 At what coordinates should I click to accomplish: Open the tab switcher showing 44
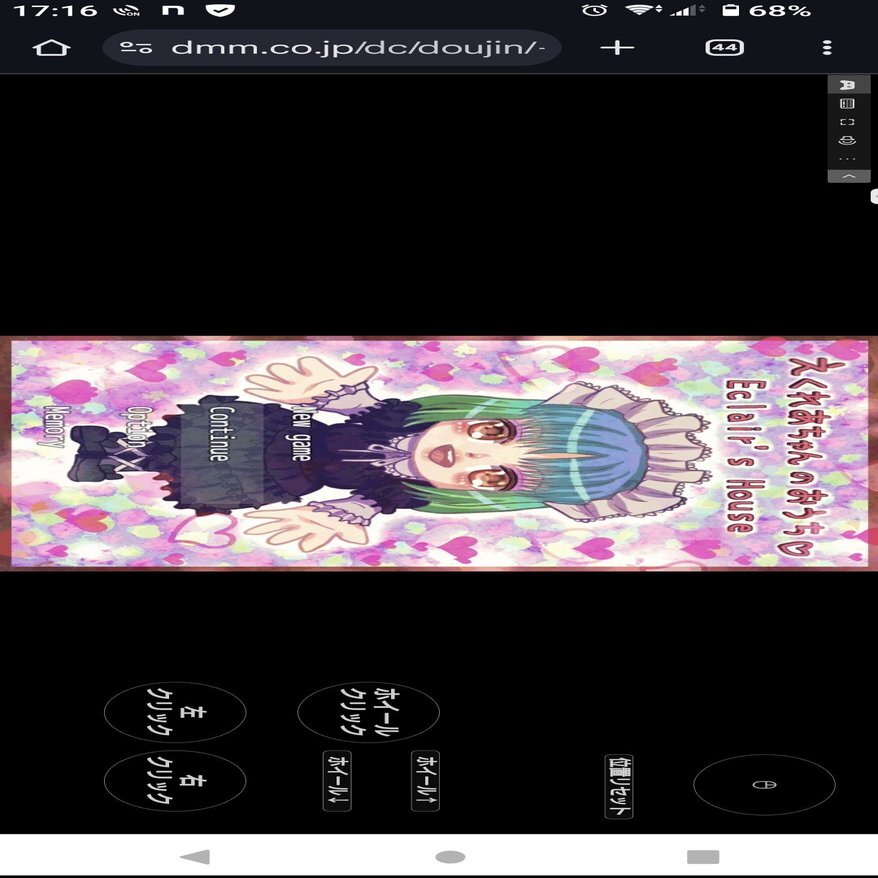(x=725, y=48)
